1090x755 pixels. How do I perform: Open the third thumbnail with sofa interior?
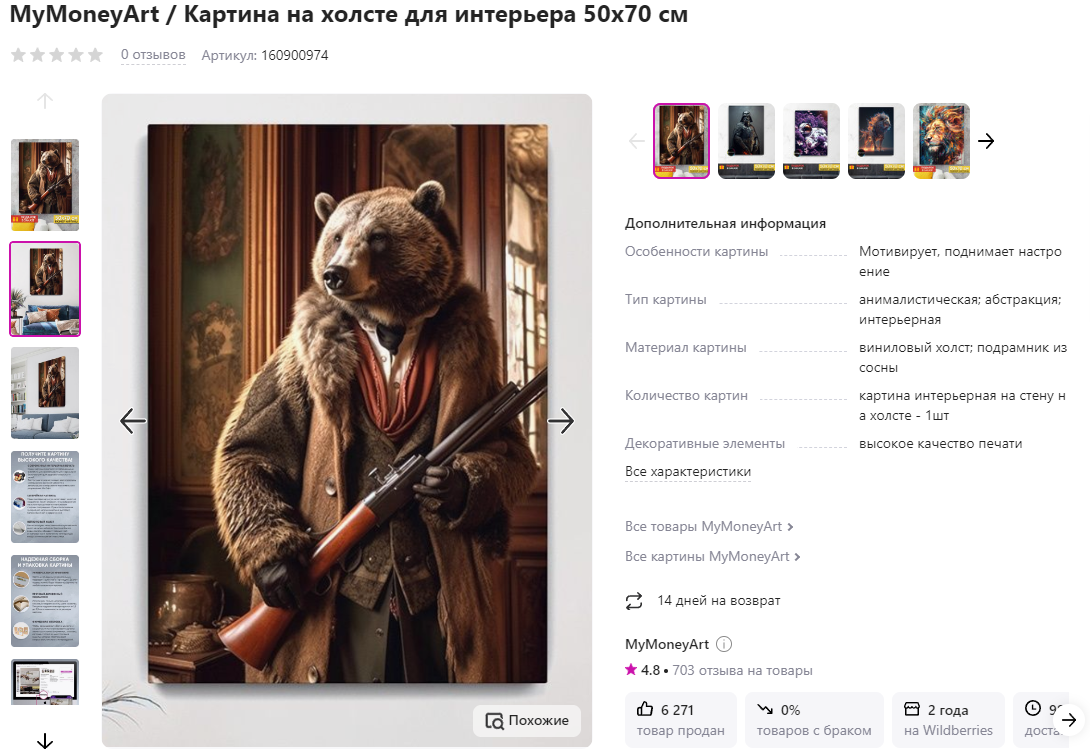(x=45, y=393)
